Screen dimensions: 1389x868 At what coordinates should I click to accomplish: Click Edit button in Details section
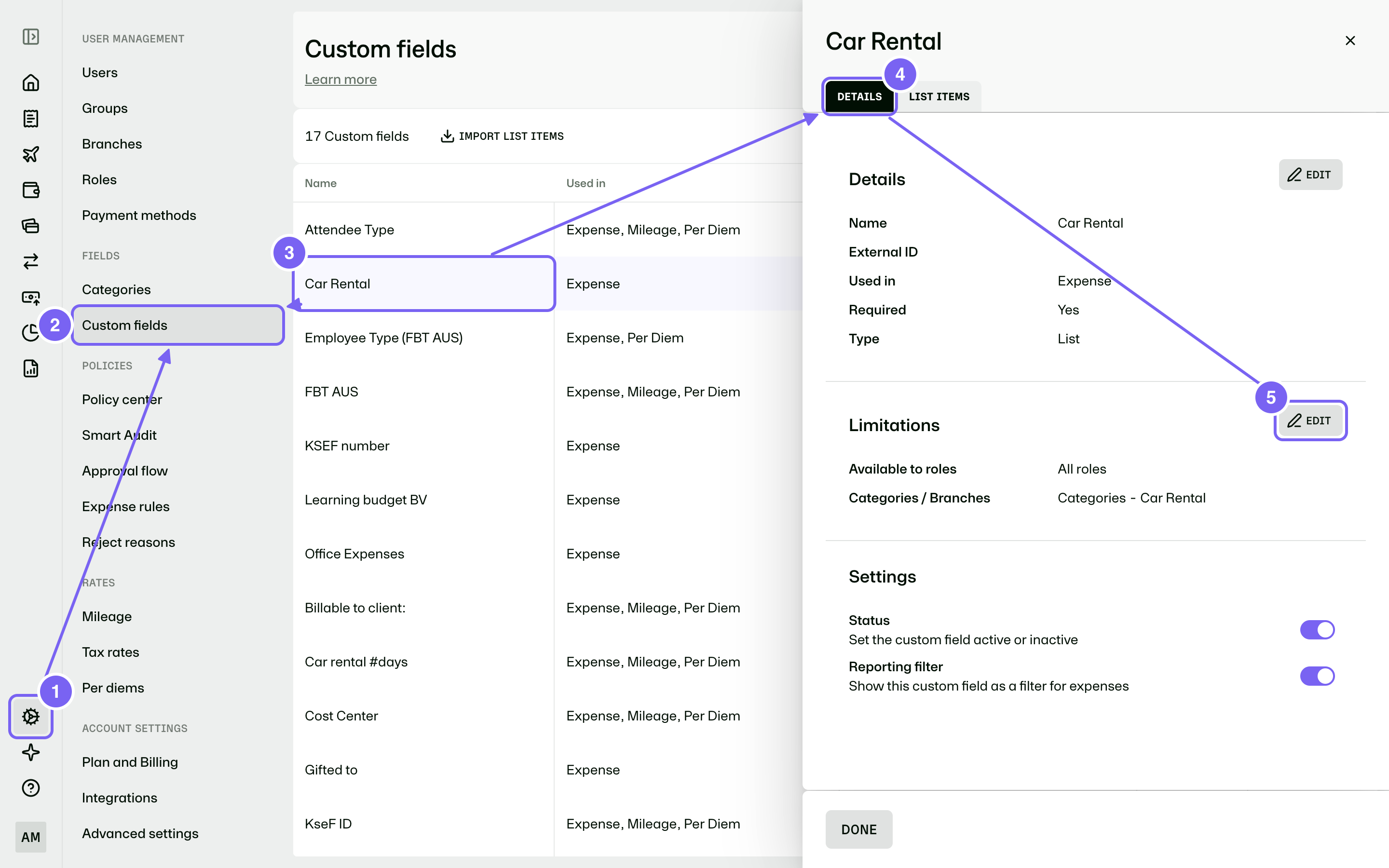(x=1310, y=175)
